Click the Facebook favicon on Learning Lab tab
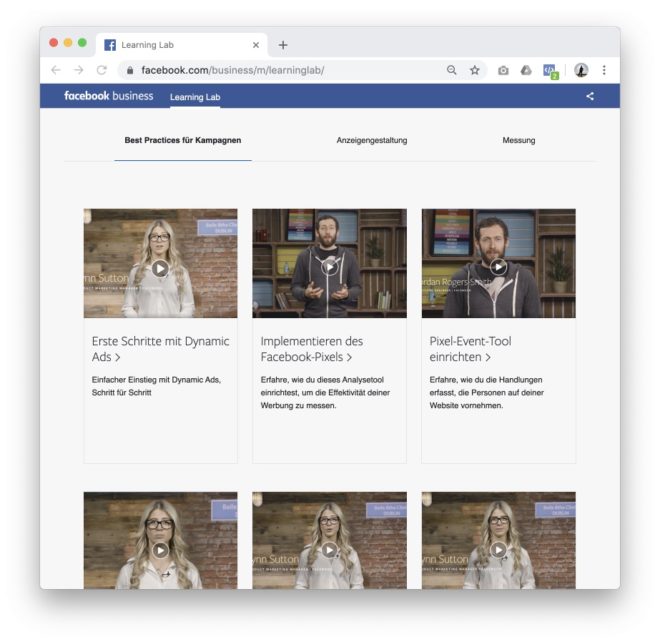The width and height of the screenshot is (660, 642). [110, 45]
